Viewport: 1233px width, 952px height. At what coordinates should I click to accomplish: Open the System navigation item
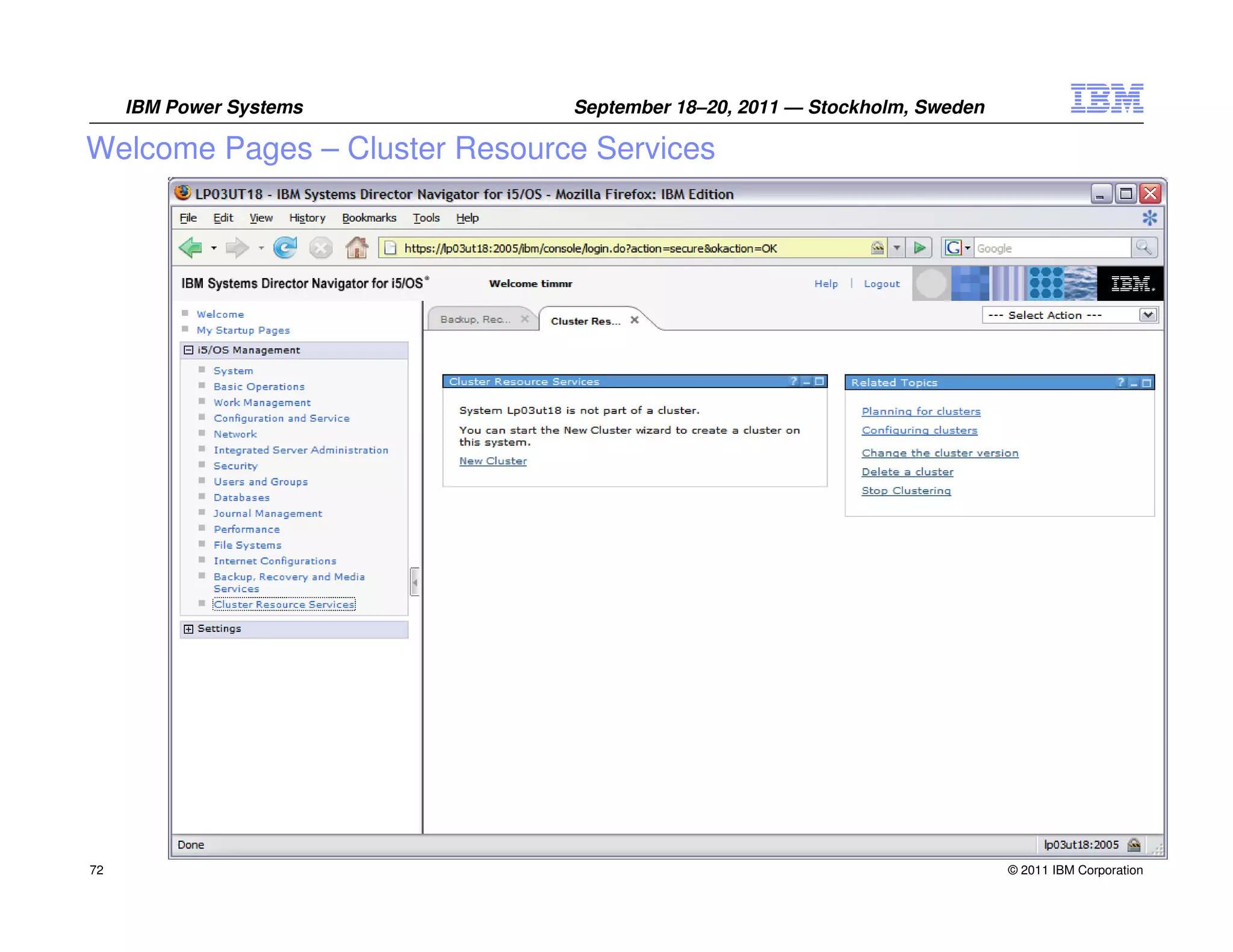point(234,371)
